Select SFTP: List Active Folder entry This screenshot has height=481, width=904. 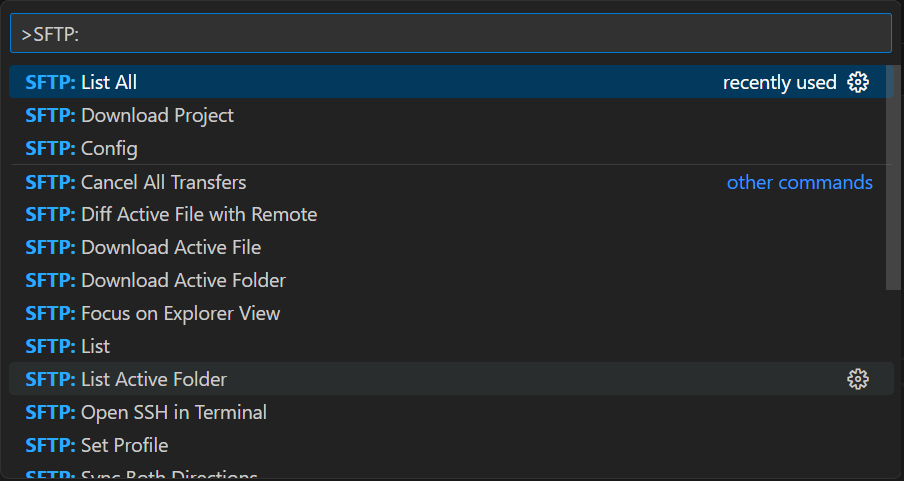(x=126, y=379)
